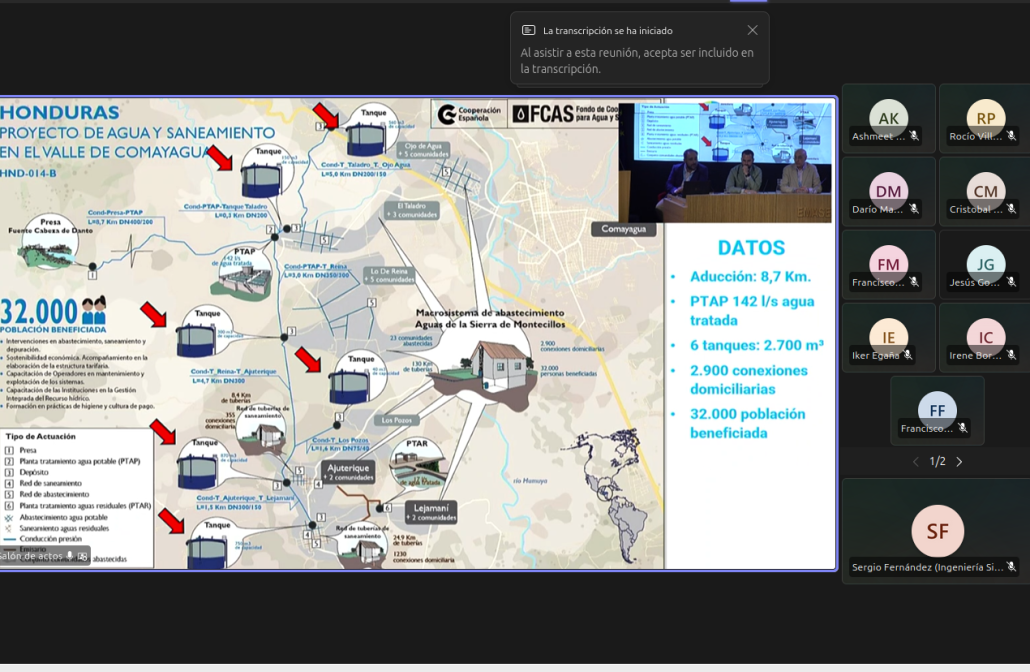Go to previous page of participants
Image resolution: width=1030 pixels, height=672 pixels.
pyautogui.click(x=915, y=462)
